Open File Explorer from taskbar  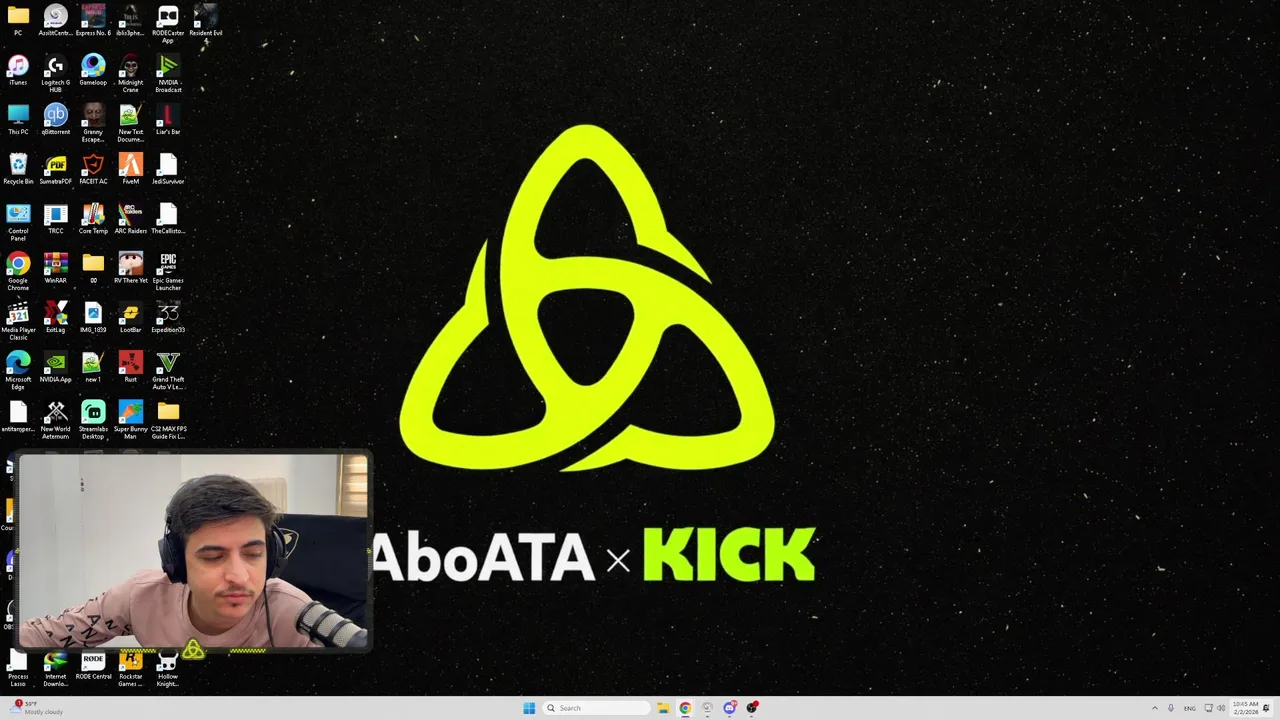[662, 708]
